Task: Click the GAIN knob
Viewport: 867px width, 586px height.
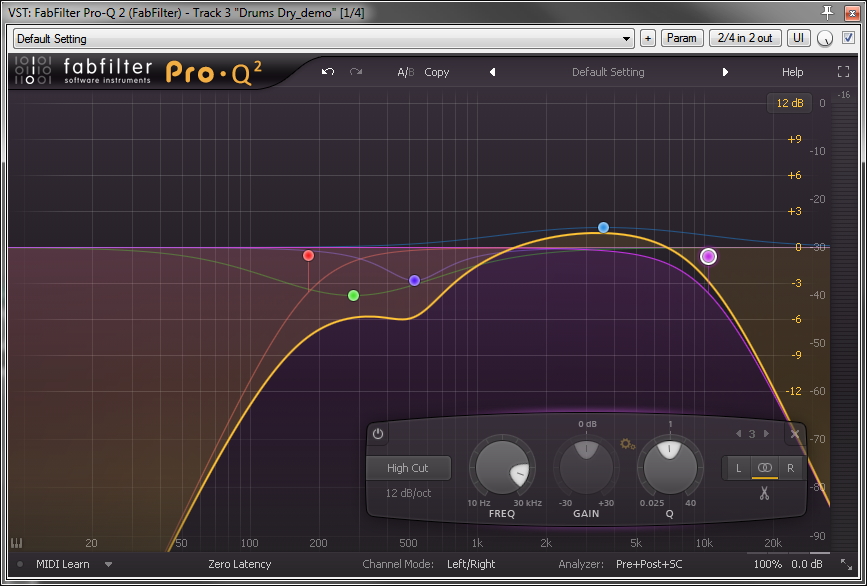Action: click(586, 468)
